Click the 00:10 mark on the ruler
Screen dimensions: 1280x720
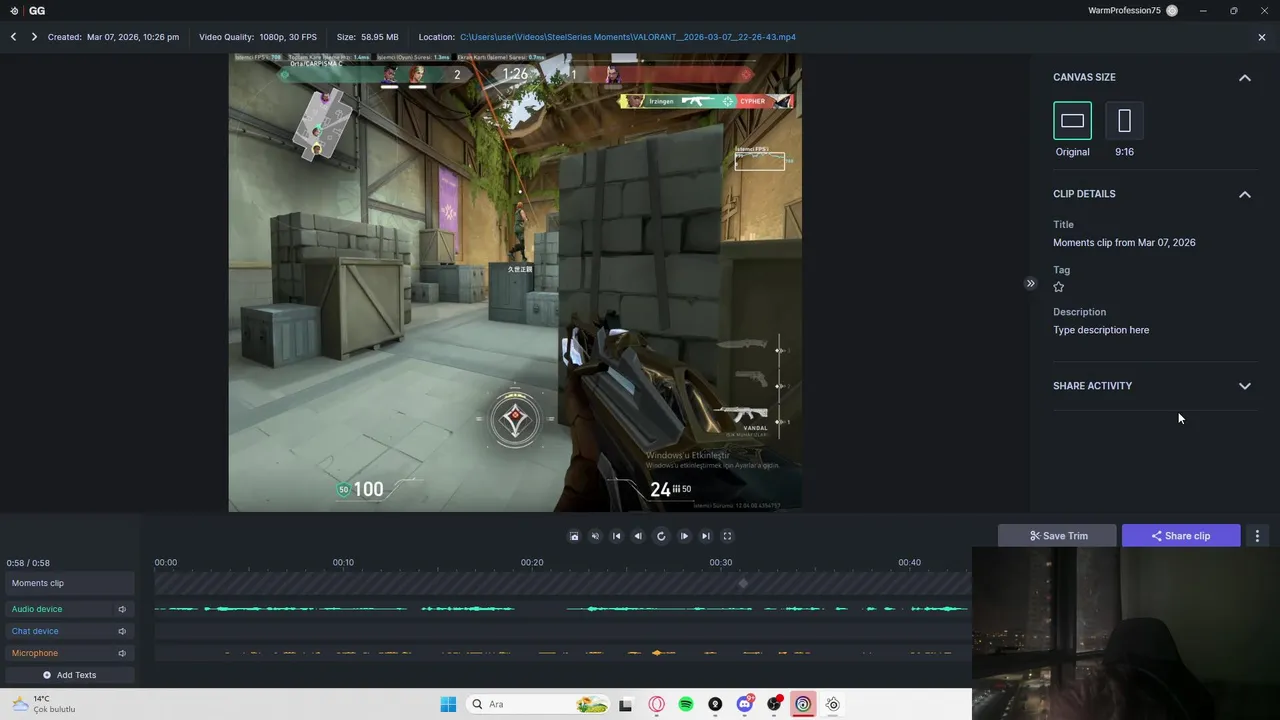click(343, 563)
